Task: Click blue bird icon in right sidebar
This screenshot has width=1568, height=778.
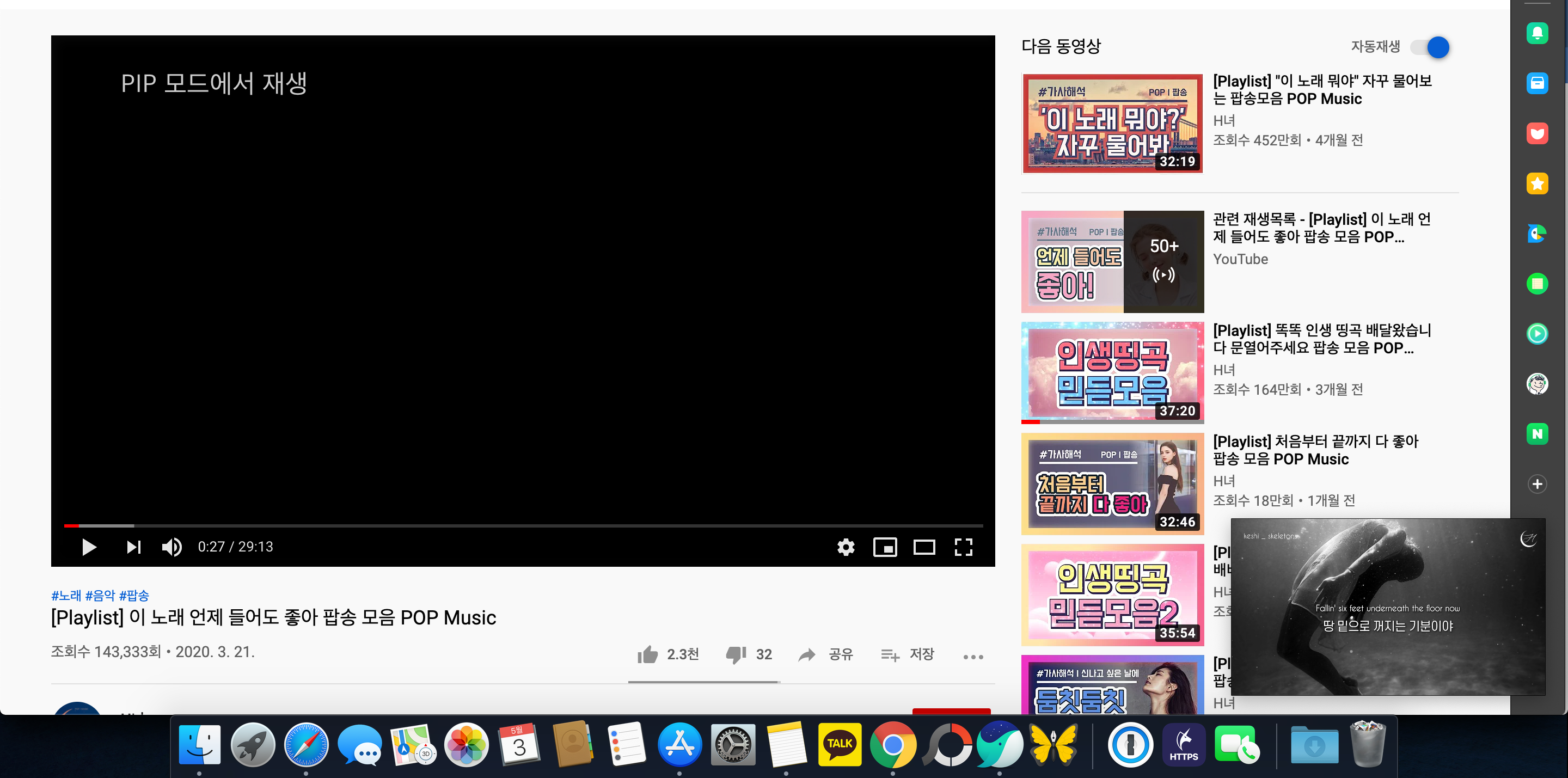Action: click(1537, 233)
